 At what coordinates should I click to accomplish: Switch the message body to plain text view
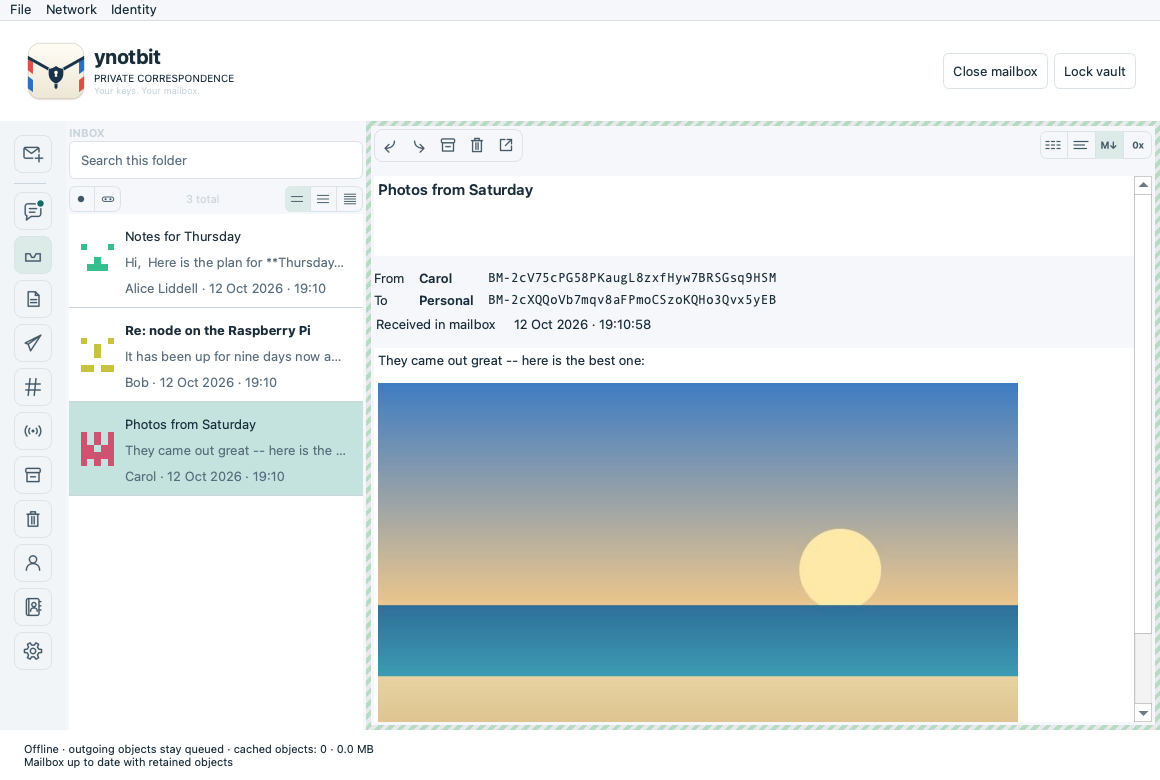coord(1081,146)
